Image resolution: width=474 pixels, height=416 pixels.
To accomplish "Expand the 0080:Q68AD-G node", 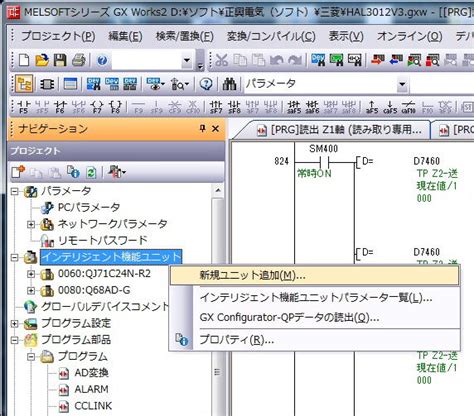I will [31, 291].
